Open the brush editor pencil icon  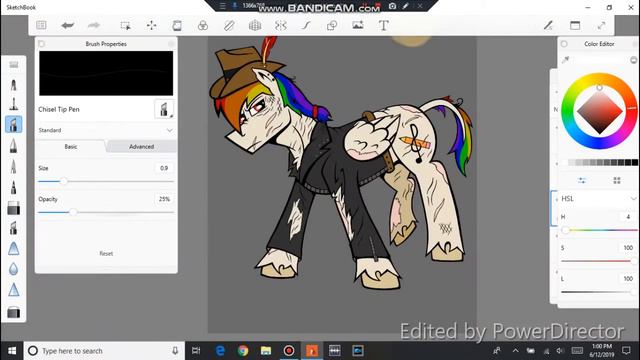[548, 25]
